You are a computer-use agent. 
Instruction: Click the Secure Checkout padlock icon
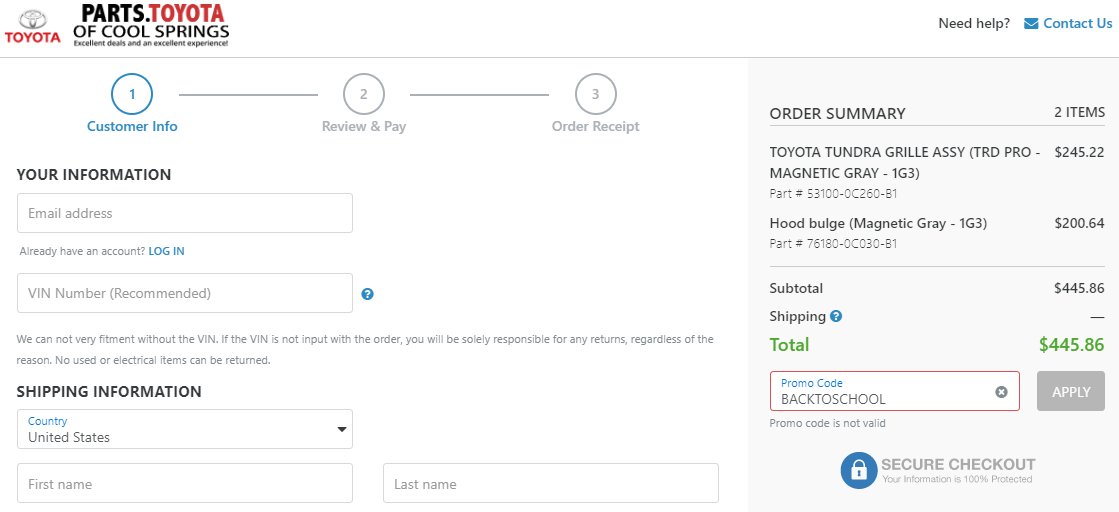tap(859, 470)
